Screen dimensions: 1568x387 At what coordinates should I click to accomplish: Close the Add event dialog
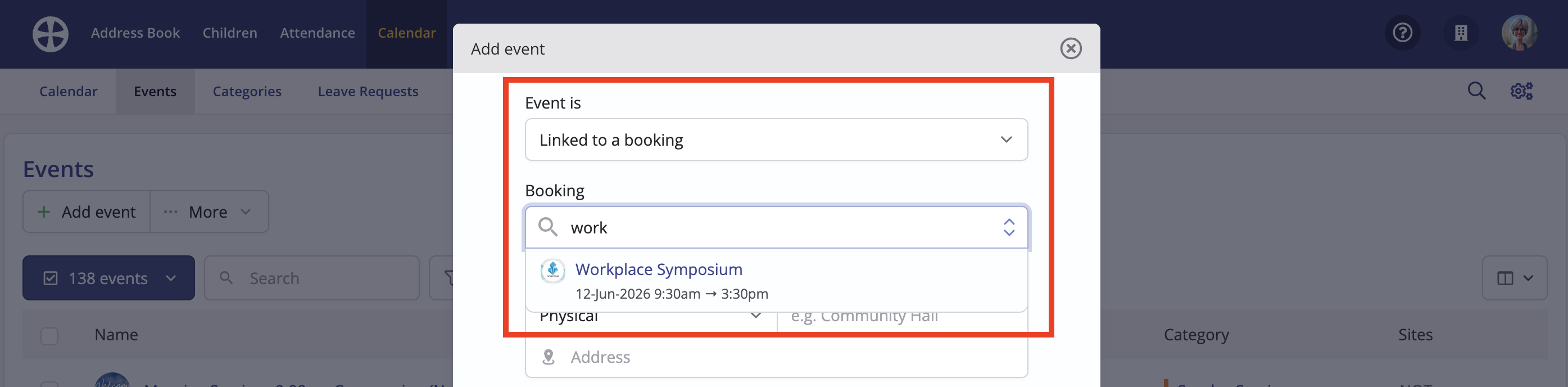(1071, 49)
